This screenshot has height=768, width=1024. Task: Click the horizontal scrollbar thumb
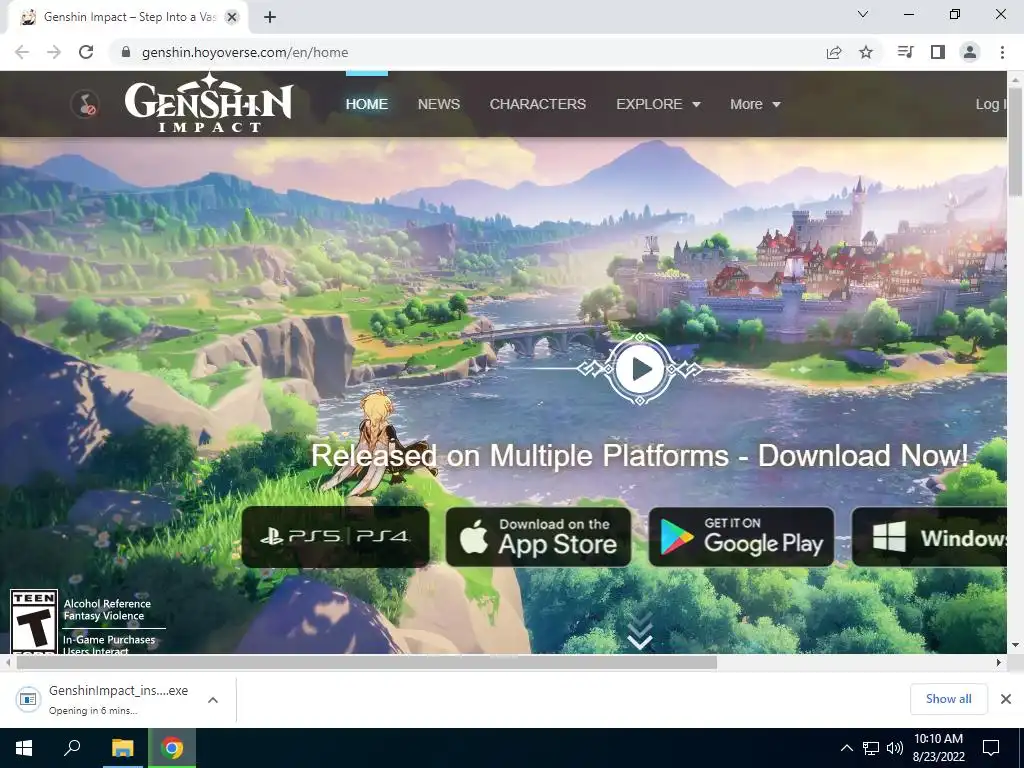pyautogui.click(x=366, y=662)
